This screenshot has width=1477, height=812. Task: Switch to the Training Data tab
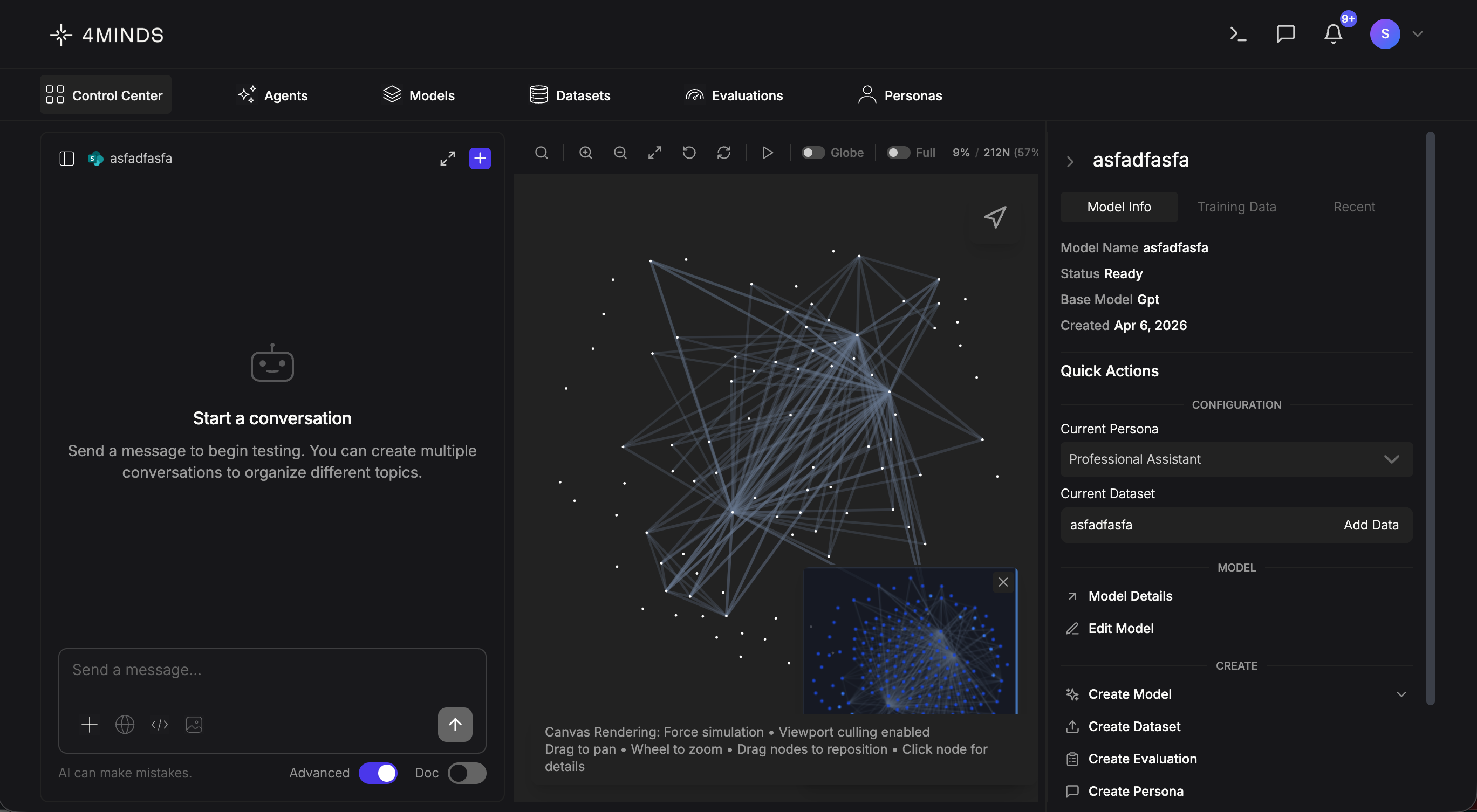(1236, 207)
